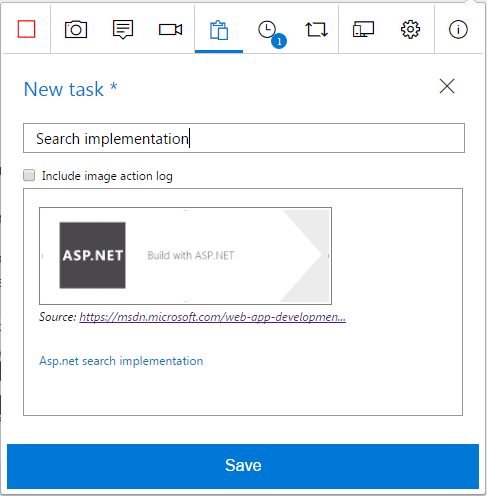Click the blue notification badge showing 1
The image size is (487, 496).
[x=279, y=41]
